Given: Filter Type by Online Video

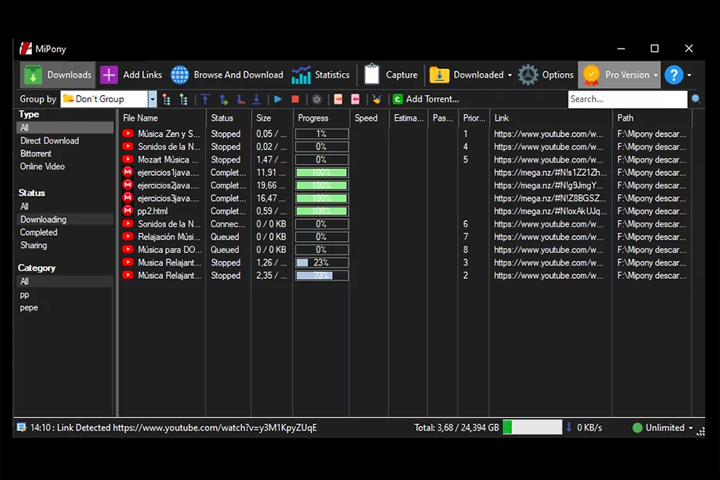Looking at the screenshot, I should pos(42,167).
